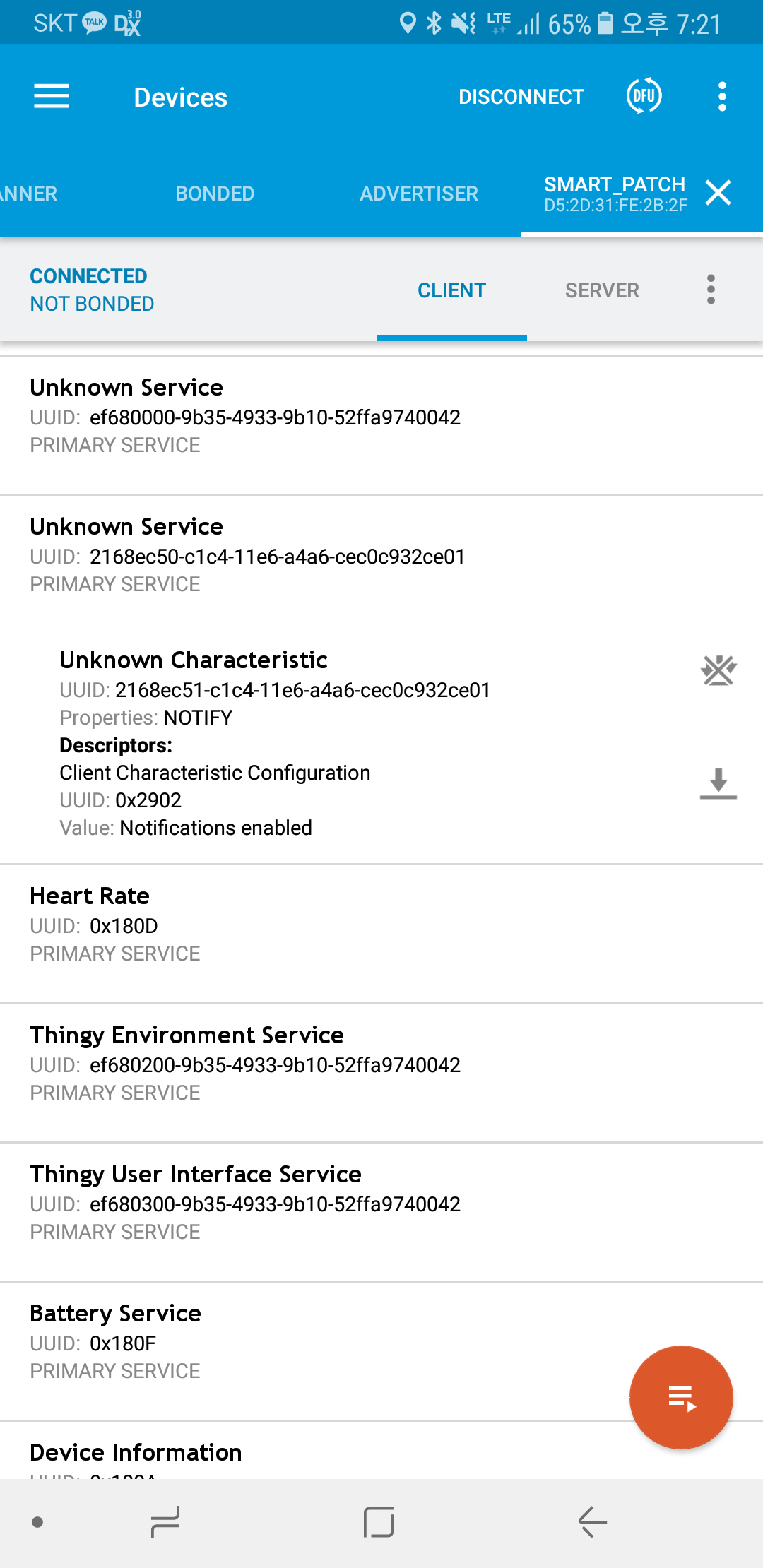Switch to the SERVER tab
Viewport: 763px width, 1568px height.
[x=602, y=290]
